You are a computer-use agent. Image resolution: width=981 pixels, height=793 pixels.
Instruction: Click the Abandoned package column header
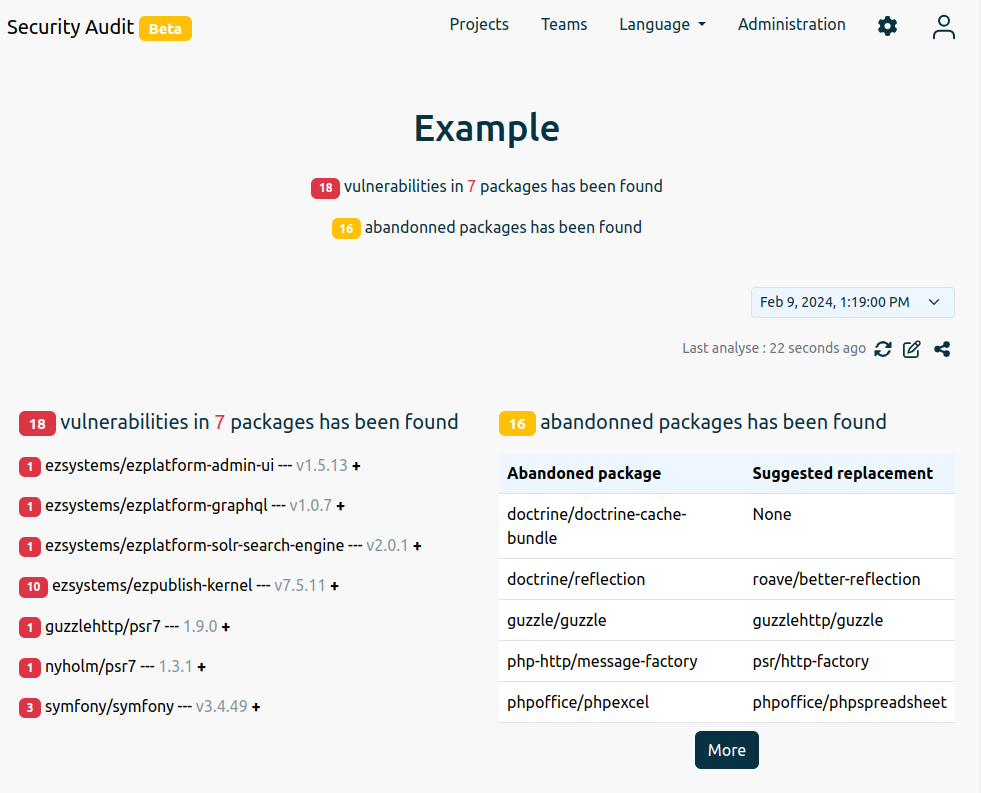(x=584, y=473)
